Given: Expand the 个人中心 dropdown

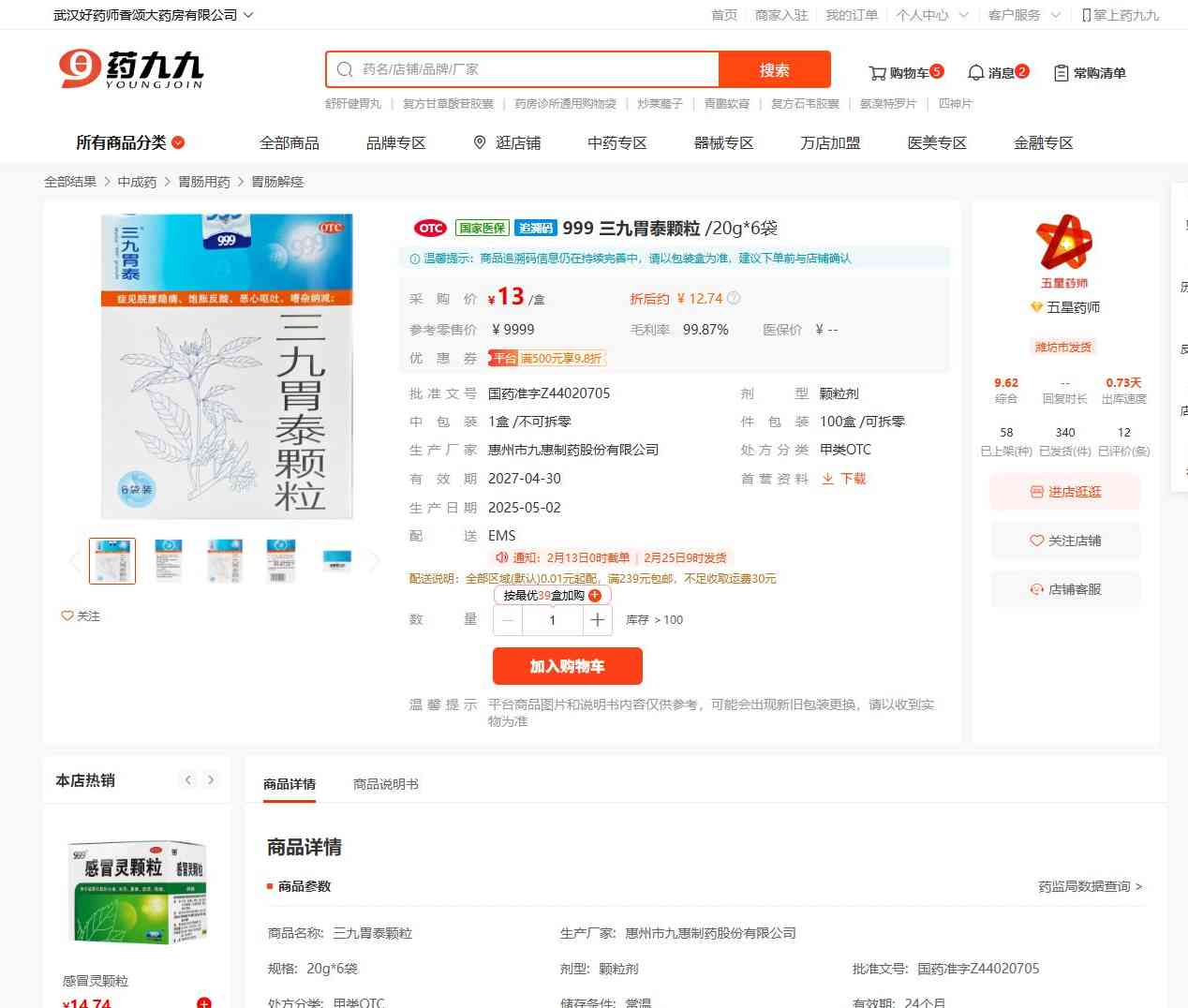Looking at the screenshot, I should 963,15.
